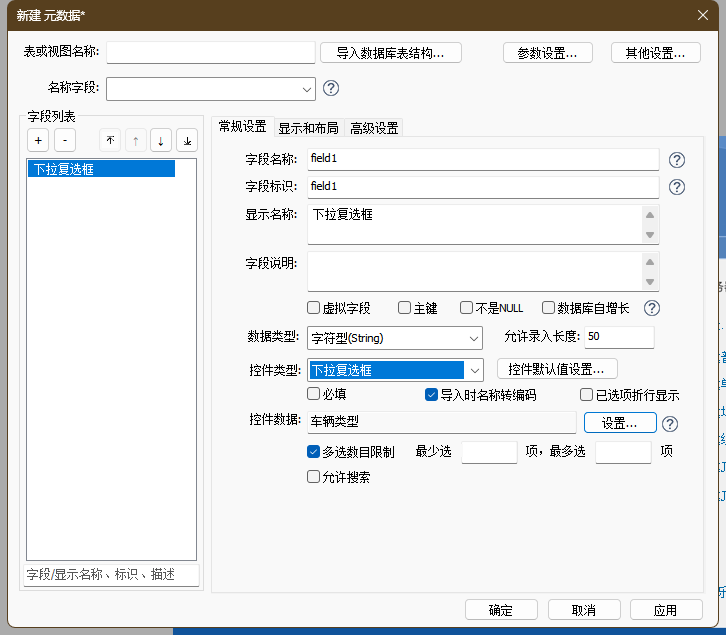Enable the 虚拟字段 checkbox

tap(314, 308)
